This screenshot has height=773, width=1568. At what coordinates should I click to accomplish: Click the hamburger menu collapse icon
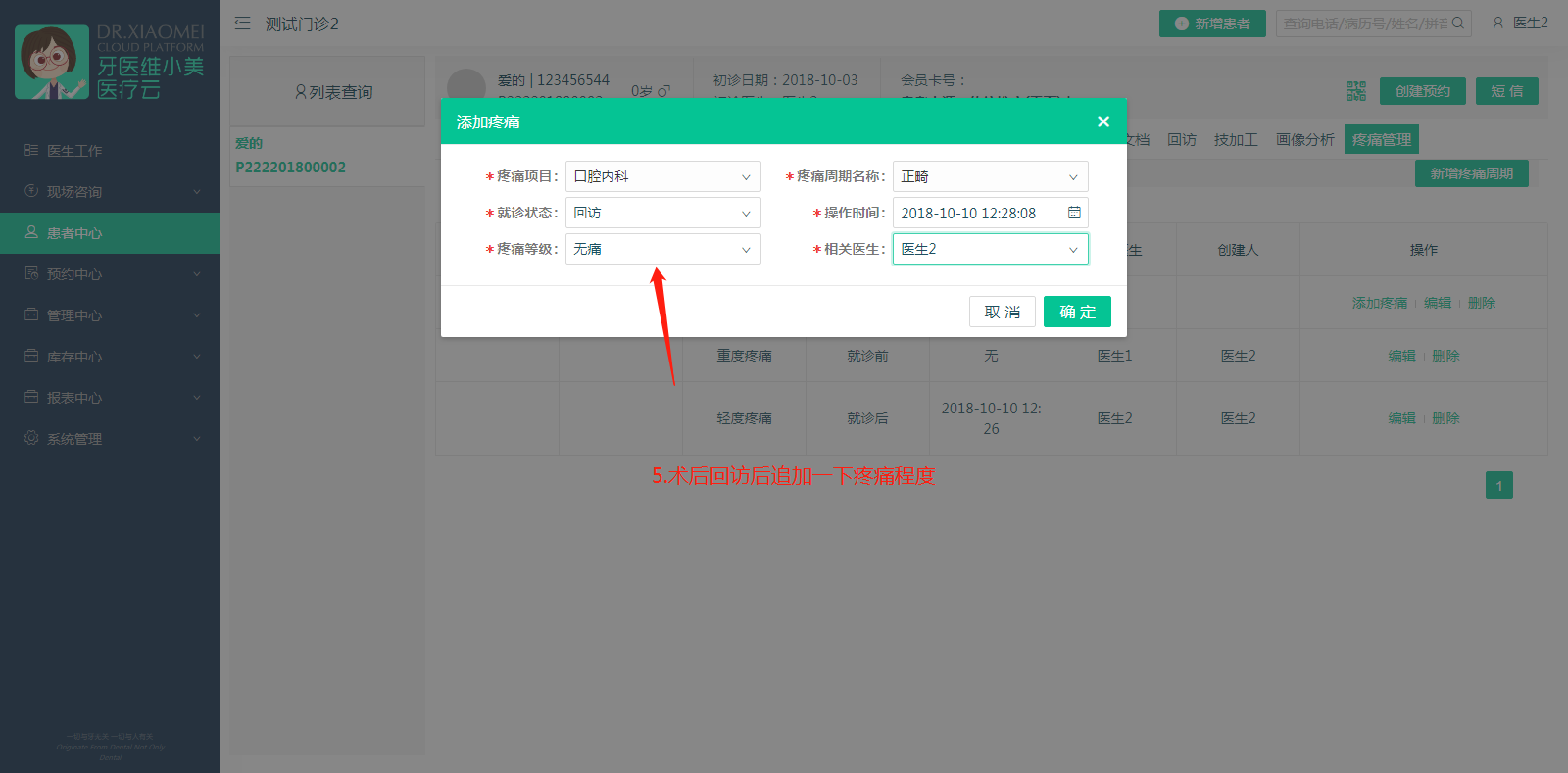click(242, 24)
